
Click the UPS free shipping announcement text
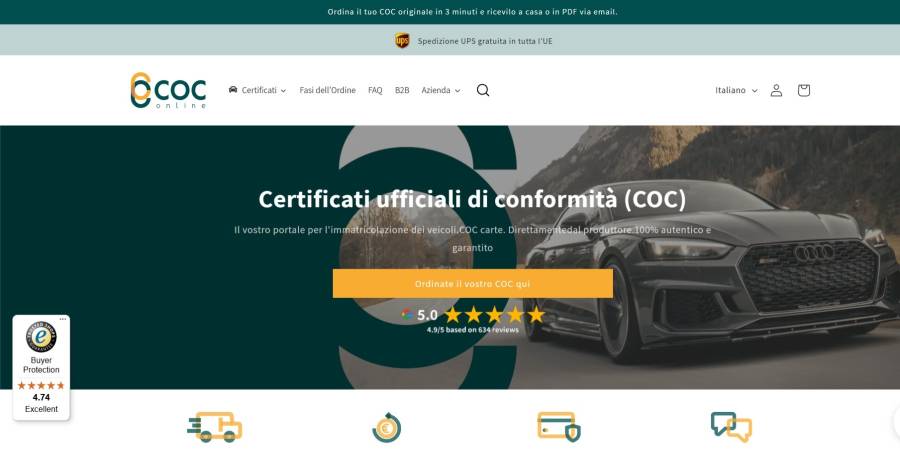(484, 41)
